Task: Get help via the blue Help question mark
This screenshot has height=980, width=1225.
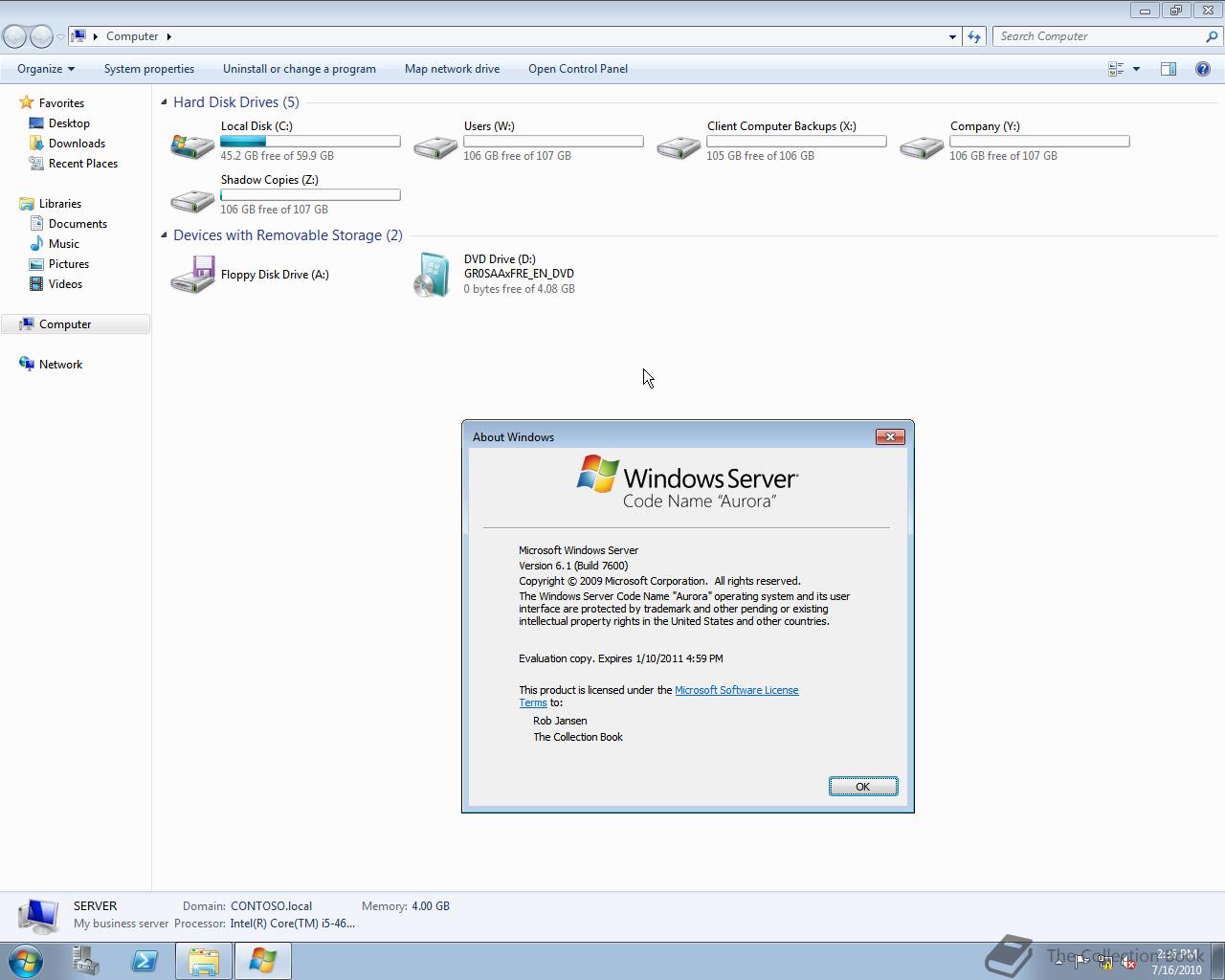Action: click(1203, 68)
